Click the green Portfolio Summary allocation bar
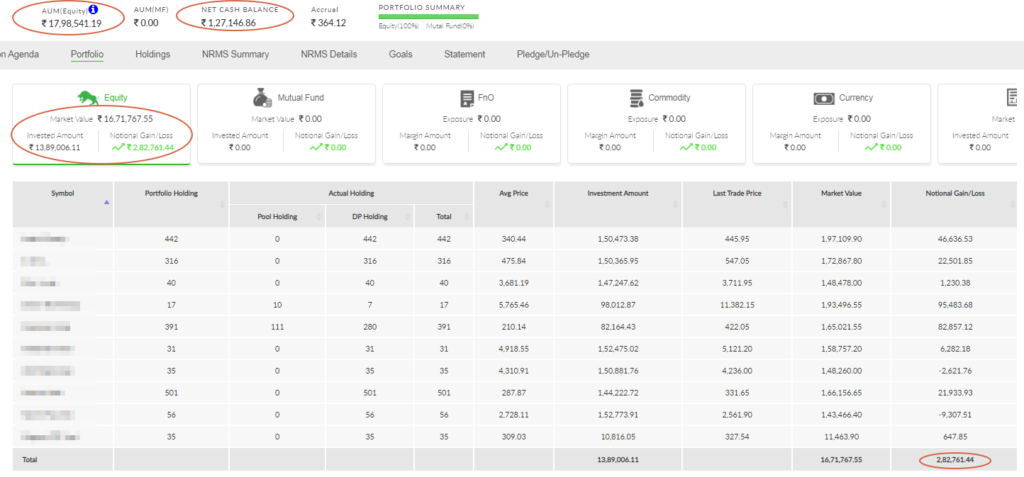This screenshot has width=1024, height=477. (428, 16)
